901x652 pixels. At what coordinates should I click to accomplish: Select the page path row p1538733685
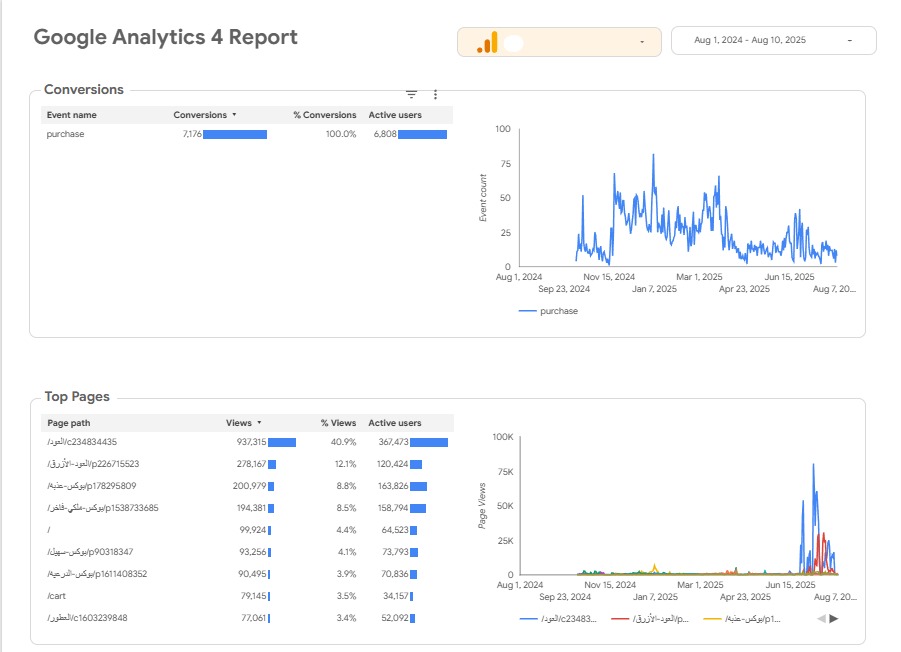pyautogui.click(x=247, y=508)
